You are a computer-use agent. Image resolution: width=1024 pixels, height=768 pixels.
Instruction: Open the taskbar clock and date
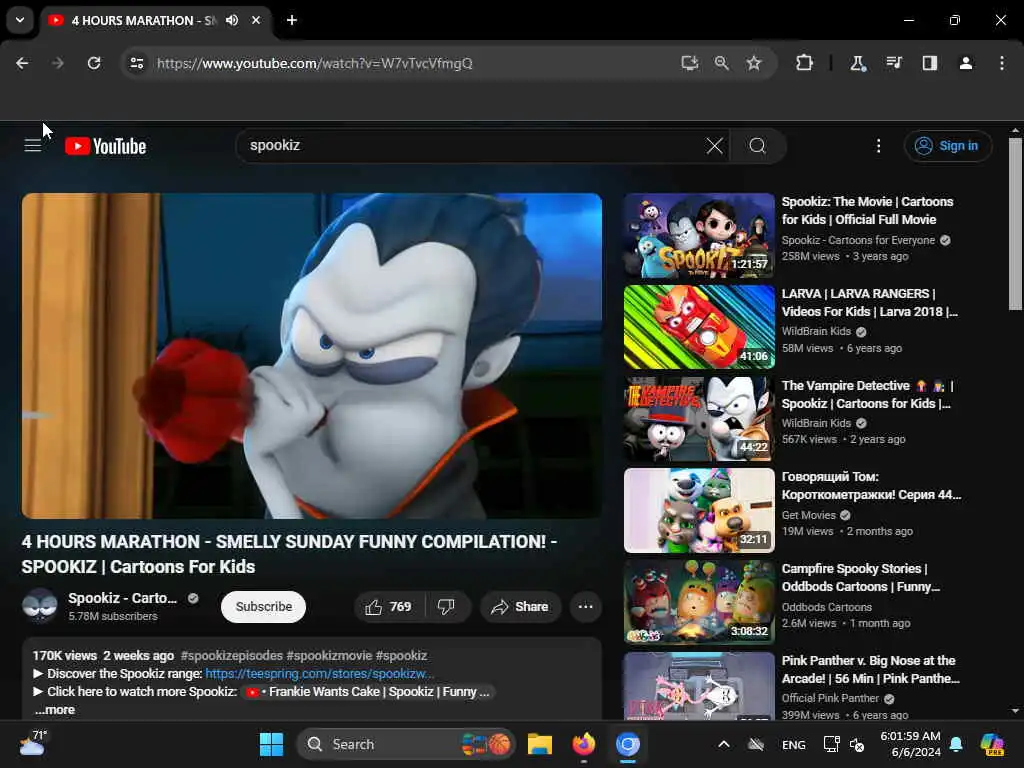tap(911, 744)
